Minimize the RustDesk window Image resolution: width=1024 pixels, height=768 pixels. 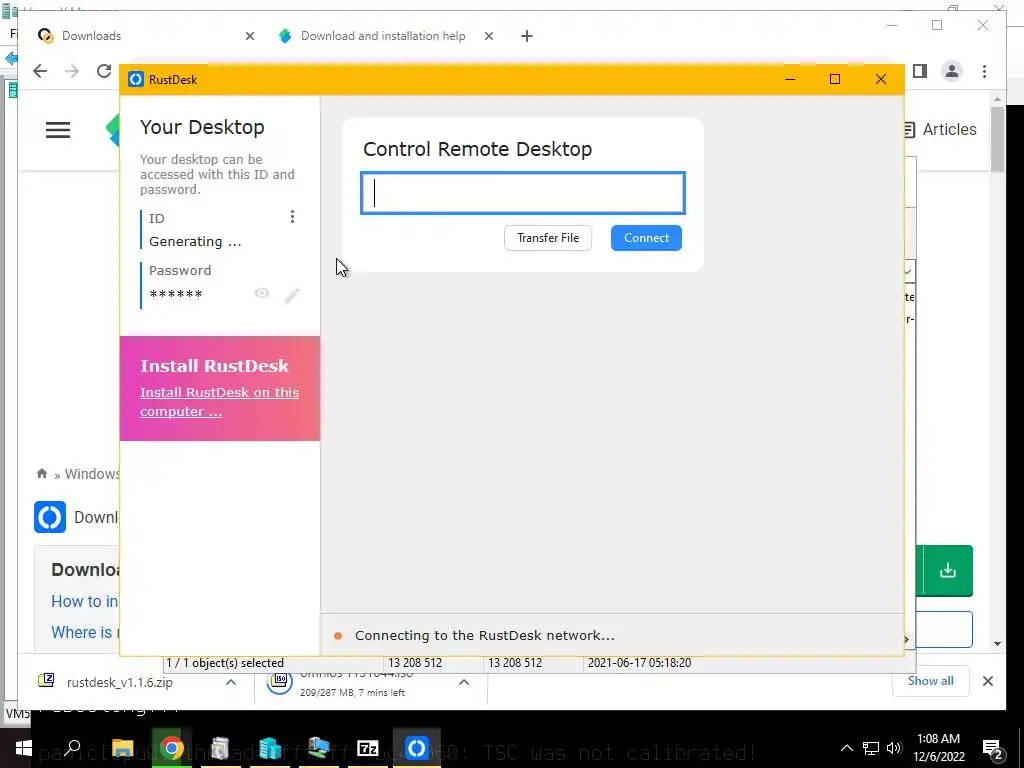click(790, 79)
